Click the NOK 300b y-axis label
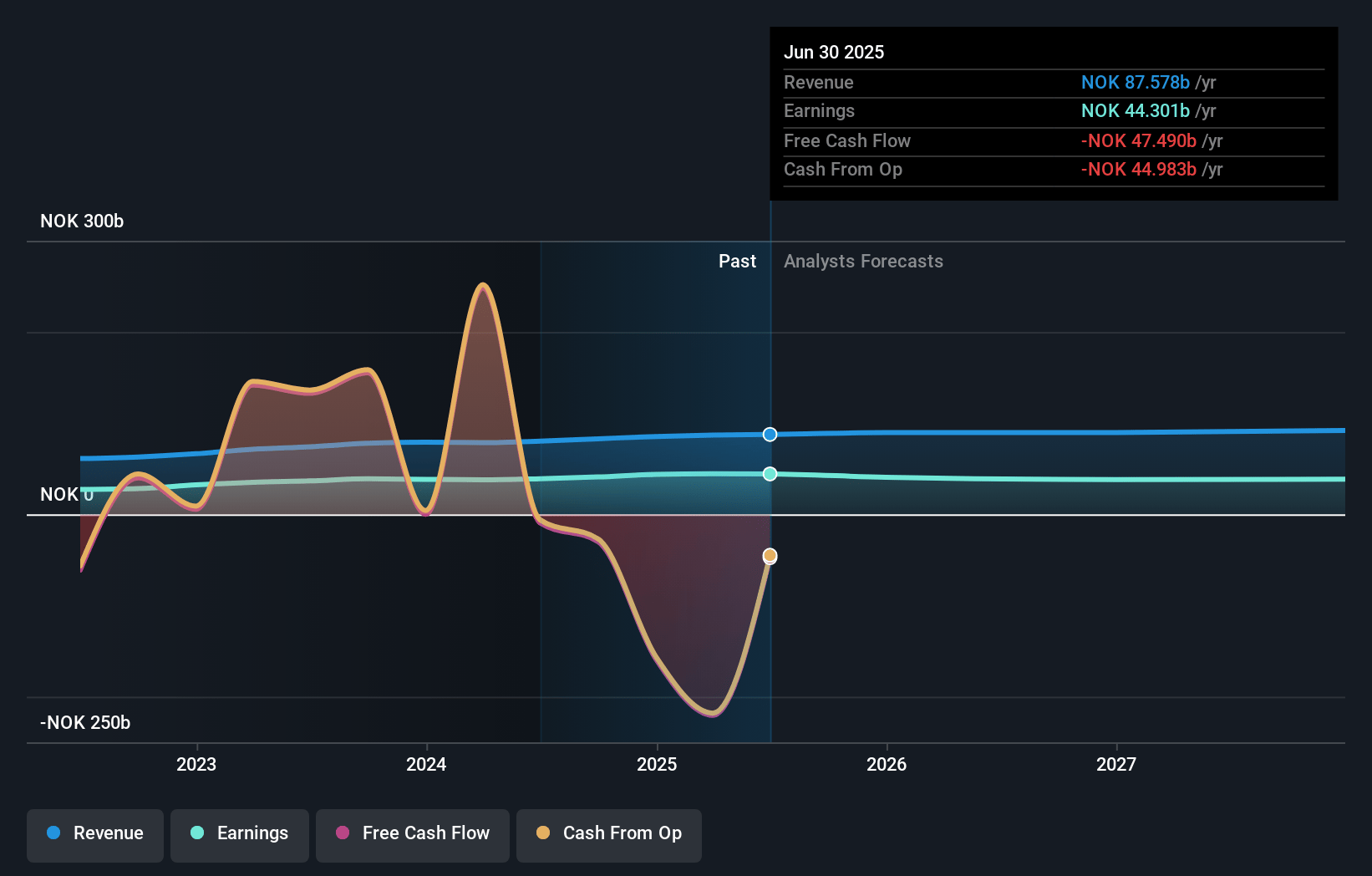The image size is (1372, 876). tap(82, 221)
